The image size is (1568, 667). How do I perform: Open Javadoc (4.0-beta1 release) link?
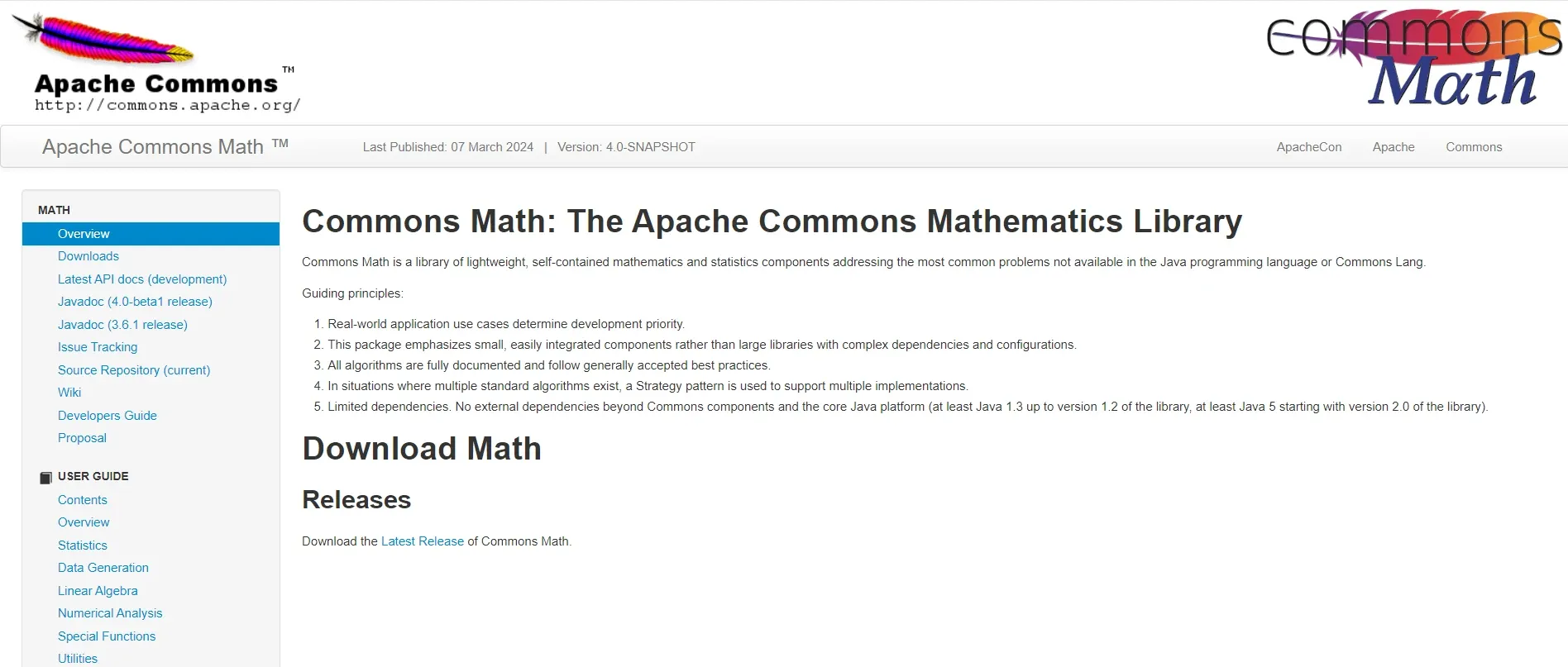pos(135,302)
